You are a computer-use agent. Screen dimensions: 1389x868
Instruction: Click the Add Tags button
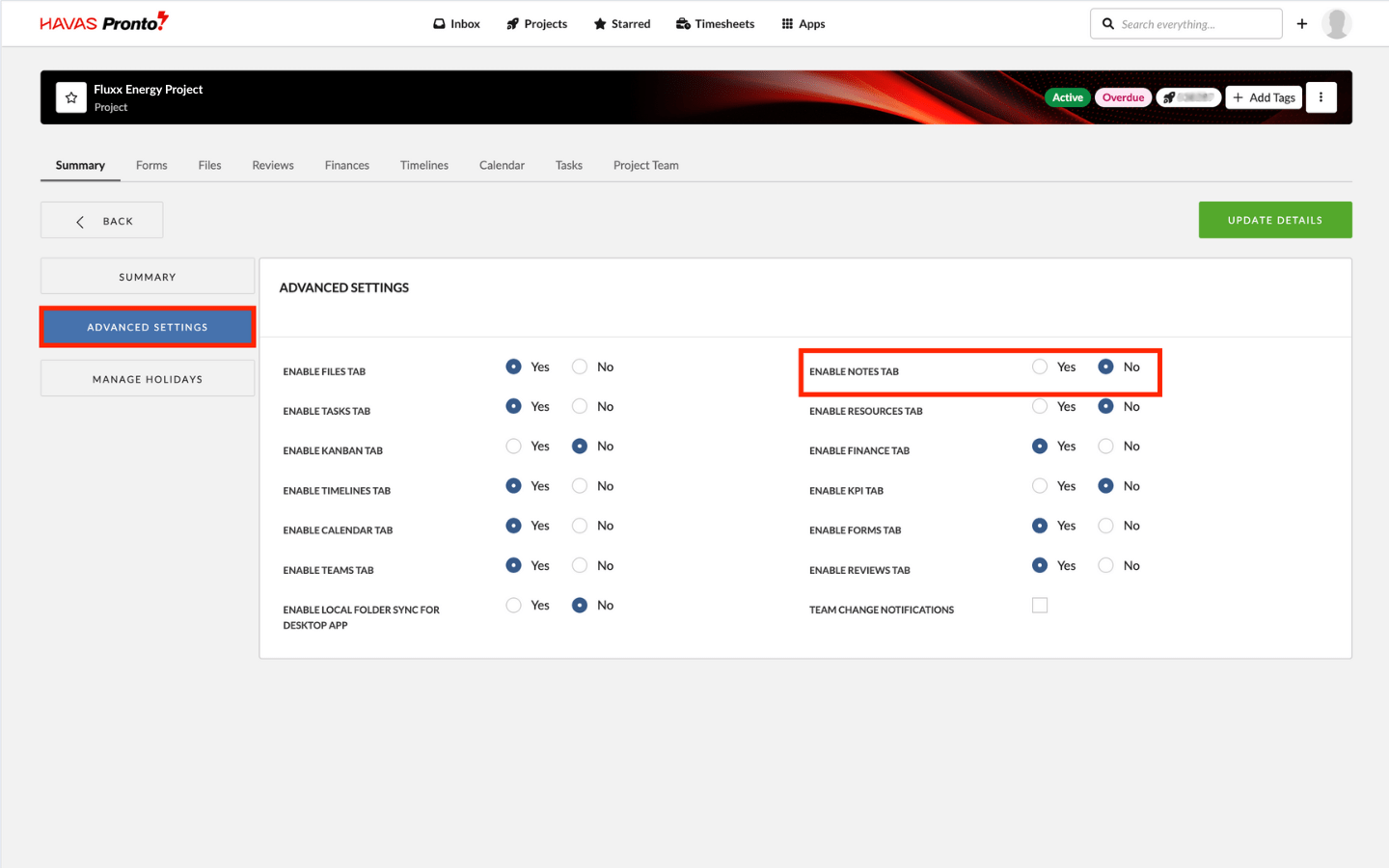point(1264,97)
